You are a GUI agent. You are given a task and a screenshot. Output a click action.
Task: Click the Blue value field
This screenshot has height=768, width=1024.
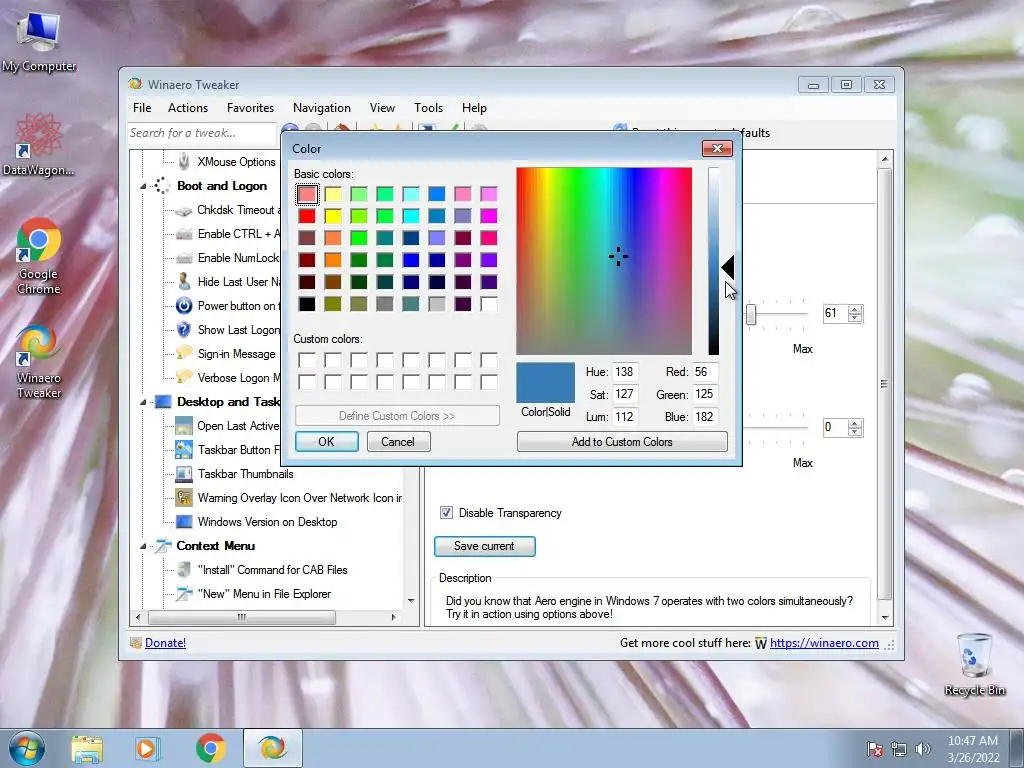(705, 417)
